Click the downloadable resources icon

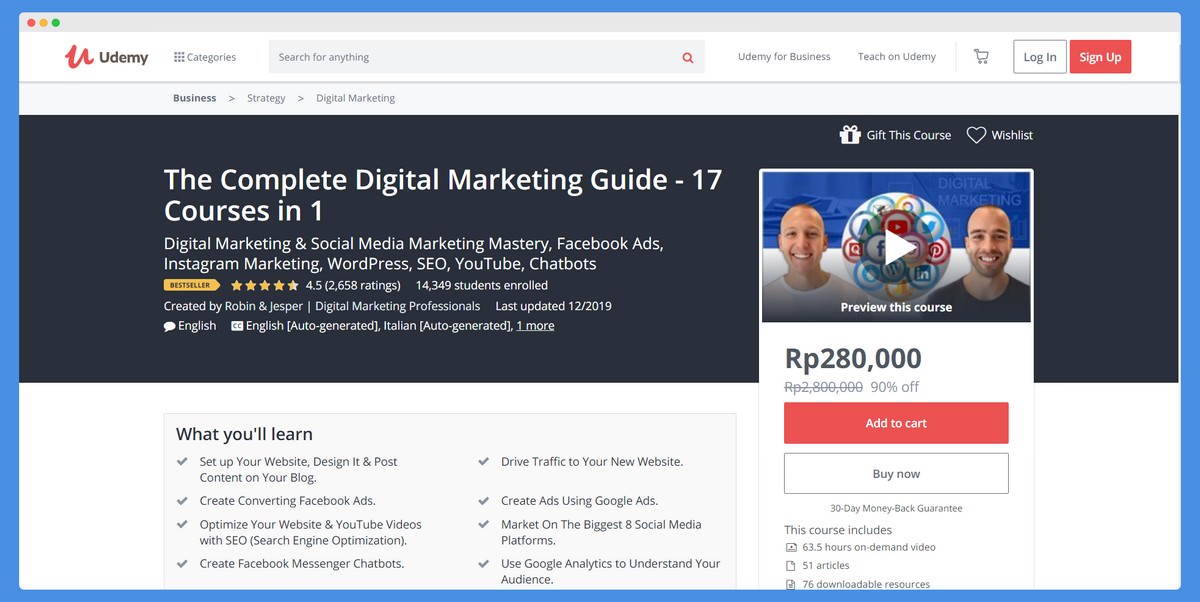click(x=791, y=584)
